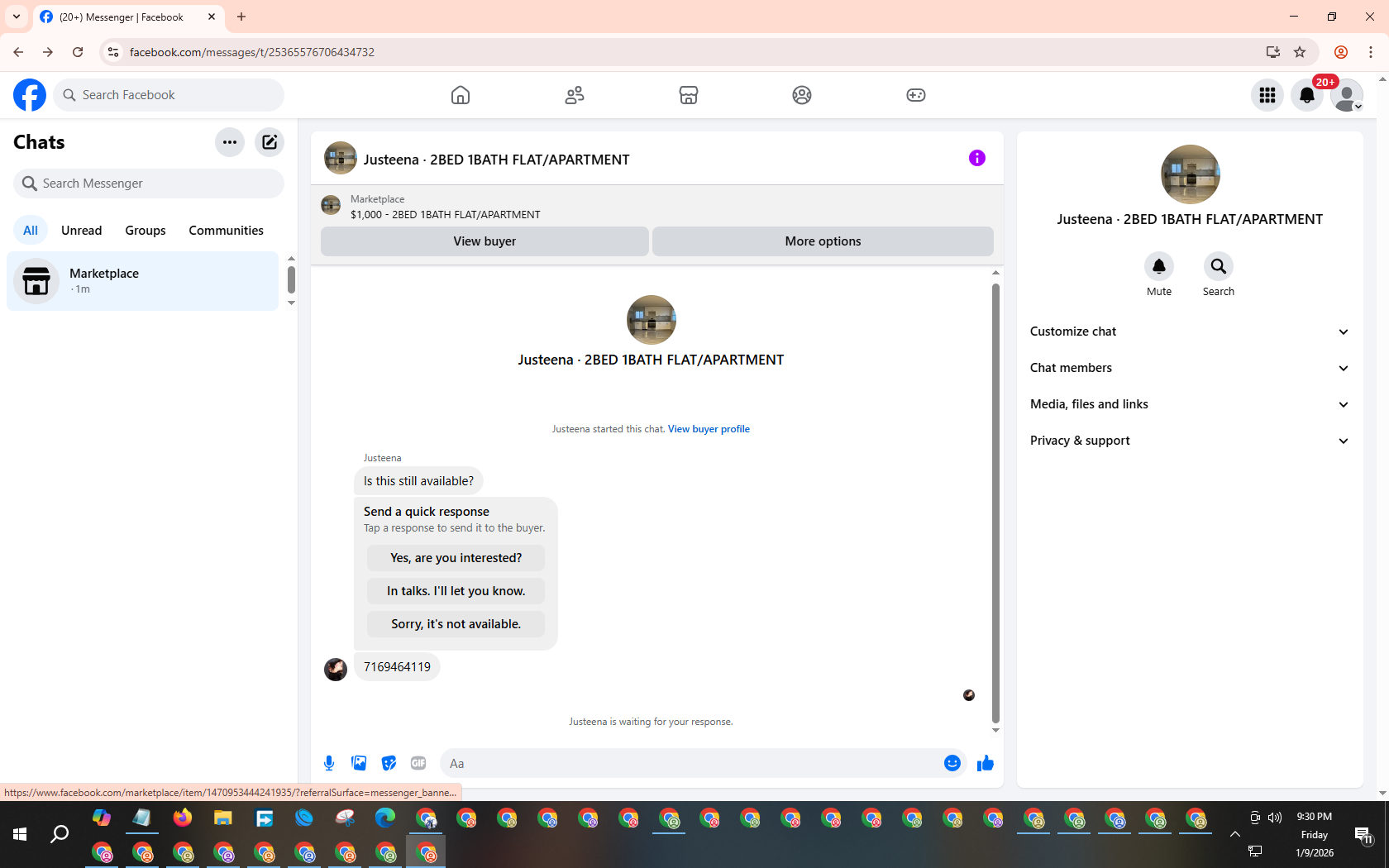Screen dimensions: 1389x868
Task: Click the sender avatar beside message 7169464119
Action: [x=336, y=669]
